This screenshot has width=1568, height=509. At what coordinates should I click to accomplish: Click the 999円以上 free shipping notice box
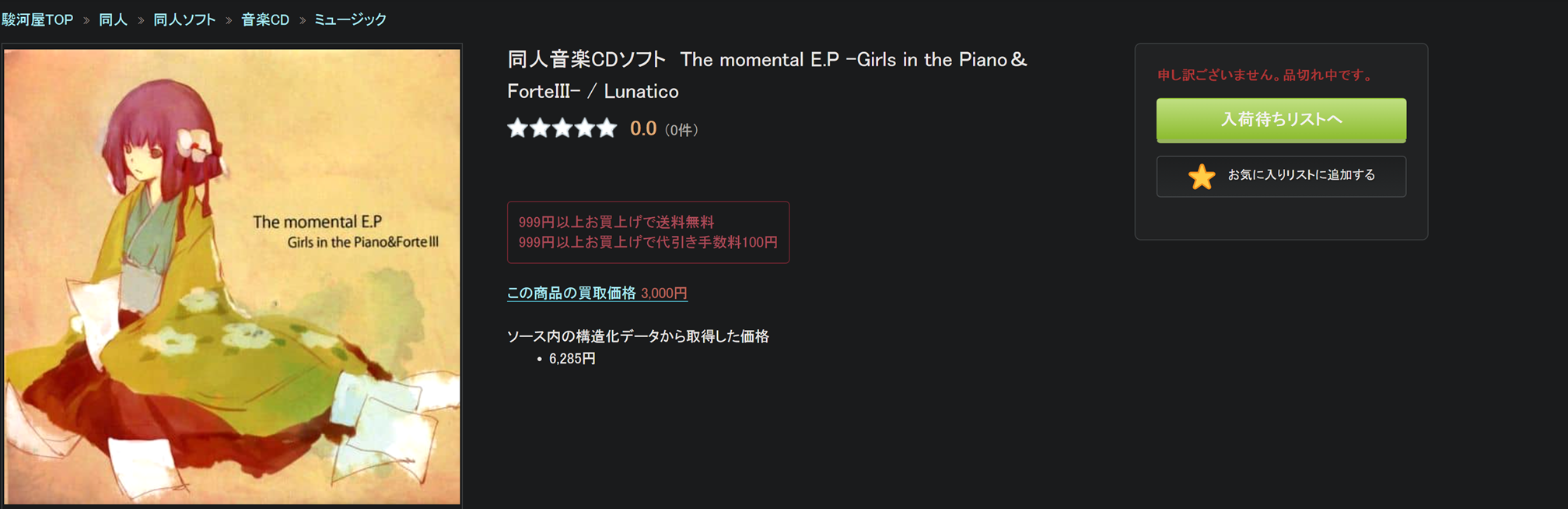(648, 232)
